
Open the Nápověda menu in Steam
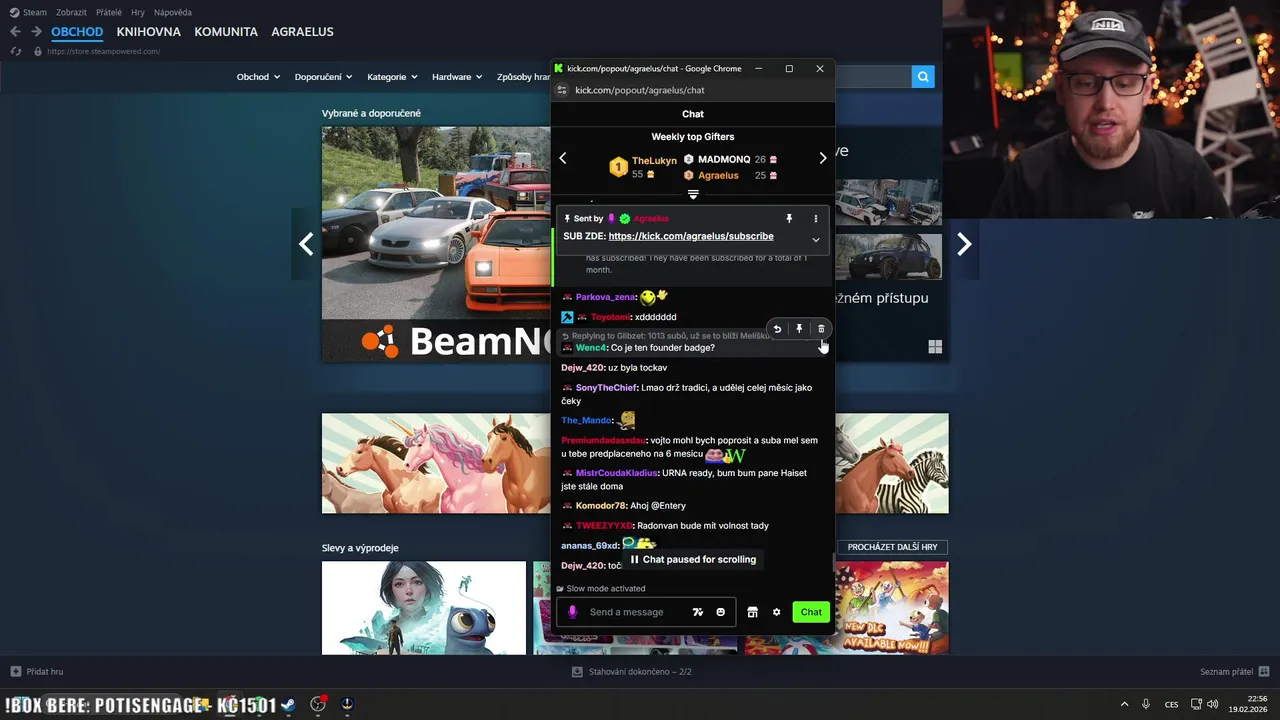click(173, 12)
